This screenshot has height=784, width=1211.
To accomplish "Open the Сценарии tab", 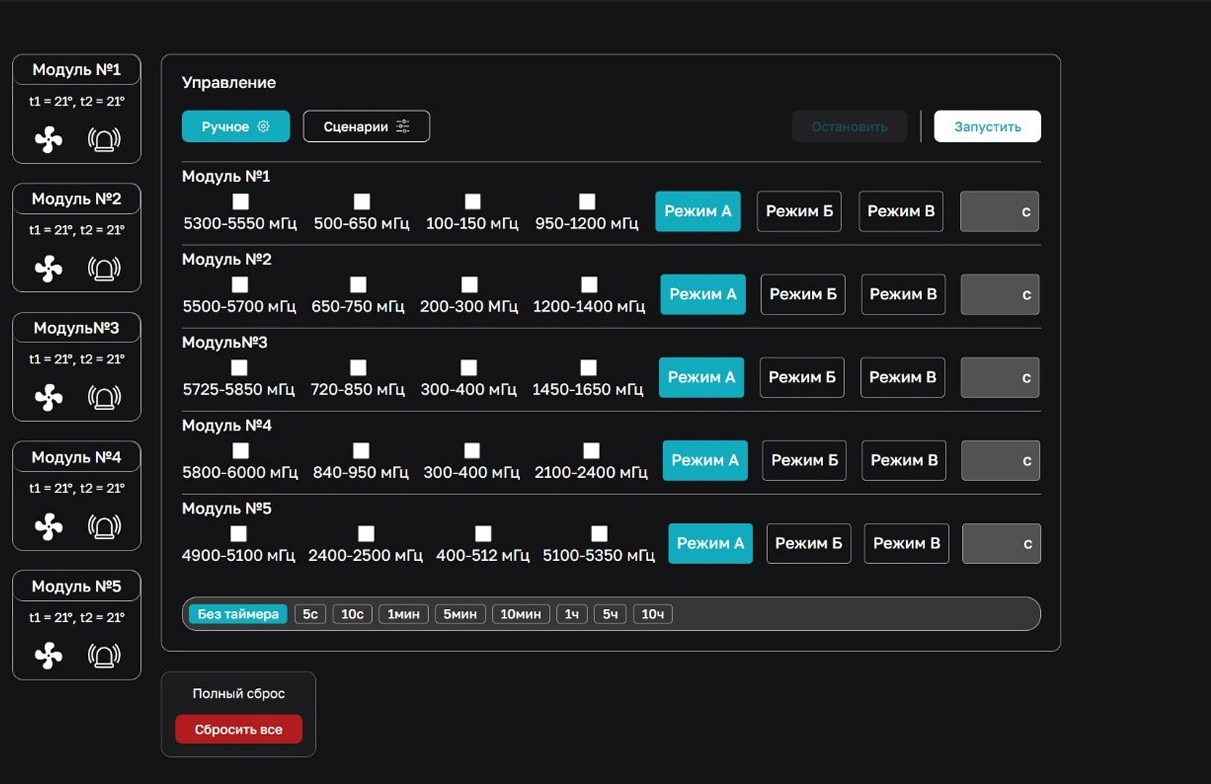I will click(x=367, y=127).
